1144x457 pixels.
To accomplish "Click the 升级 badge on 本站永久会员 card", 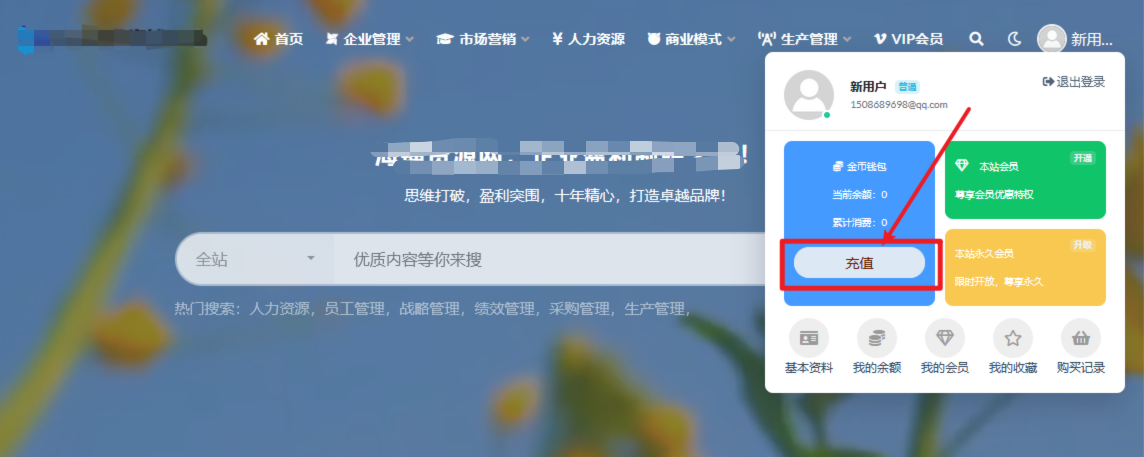I will pyautogui.click(x=1083, y=245).
